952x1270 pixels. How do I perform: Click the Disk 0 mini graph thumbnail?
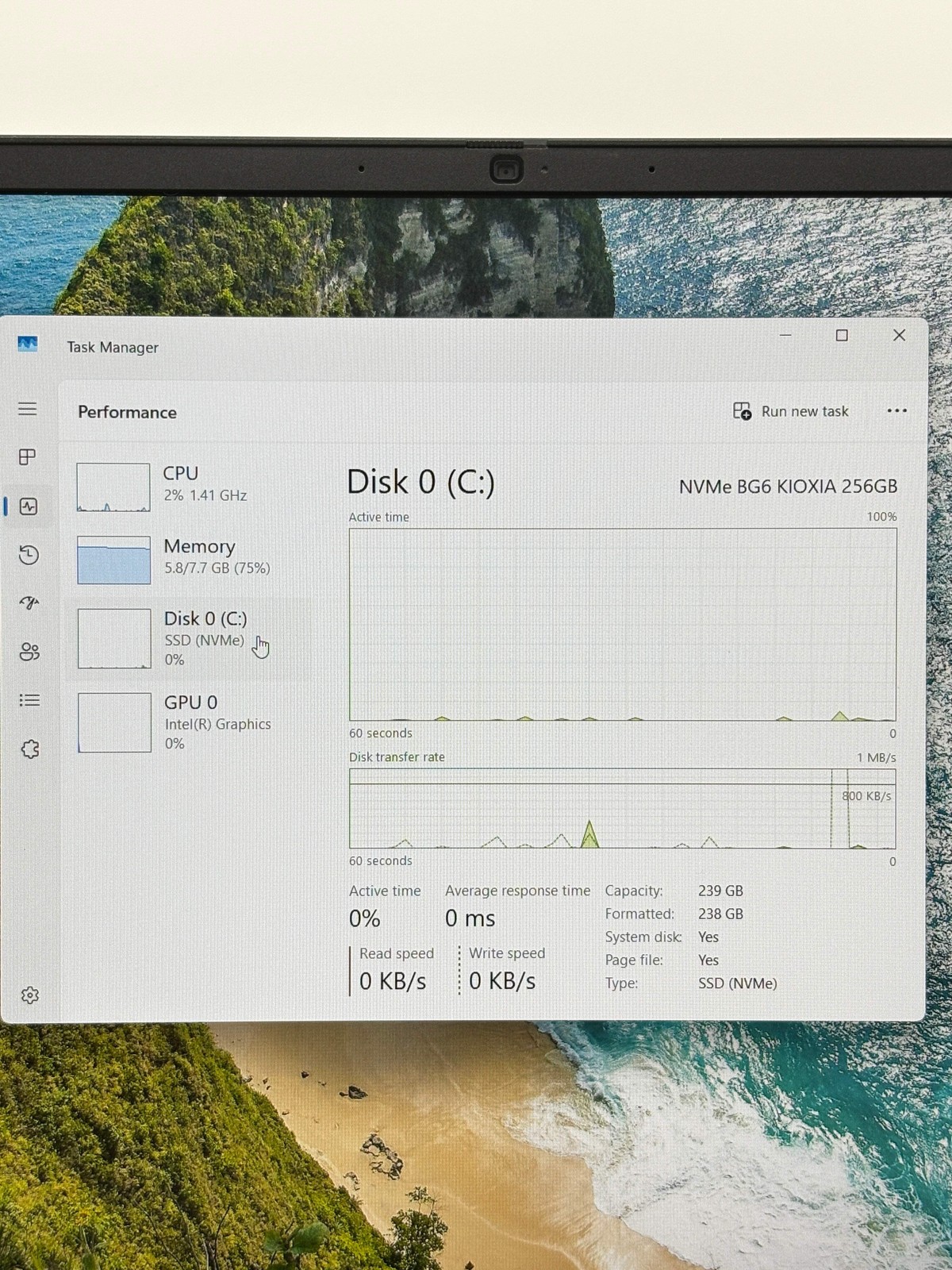click(114, 638)
